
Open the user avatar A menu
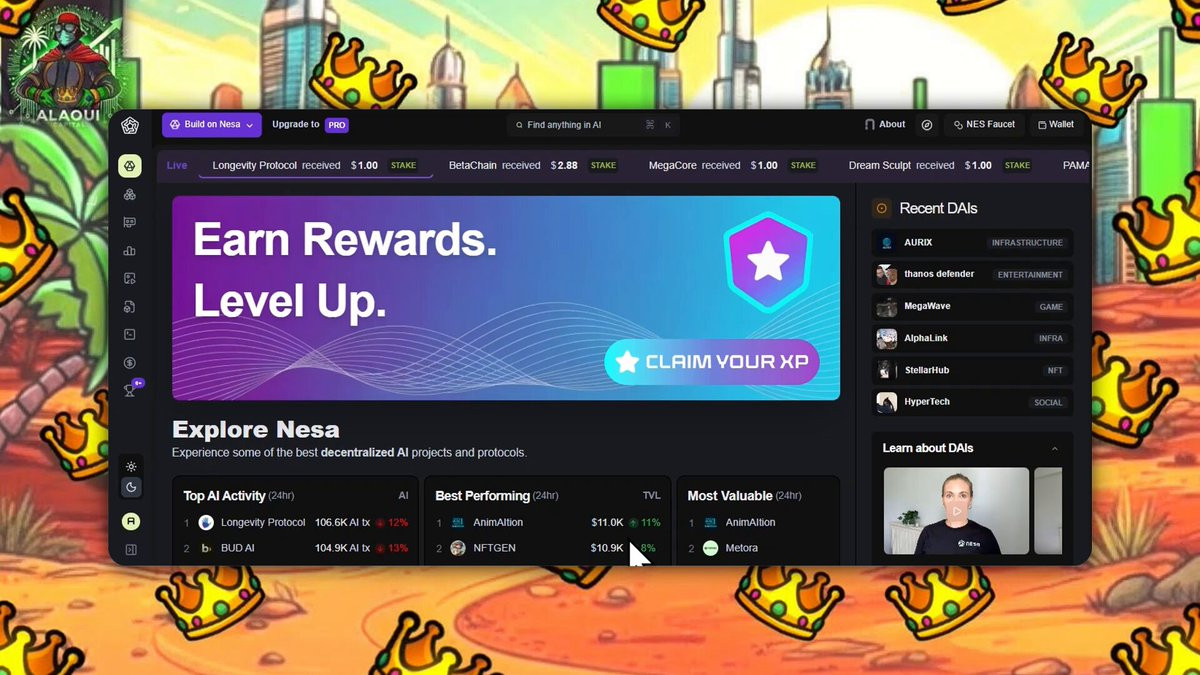coord(131,521)
